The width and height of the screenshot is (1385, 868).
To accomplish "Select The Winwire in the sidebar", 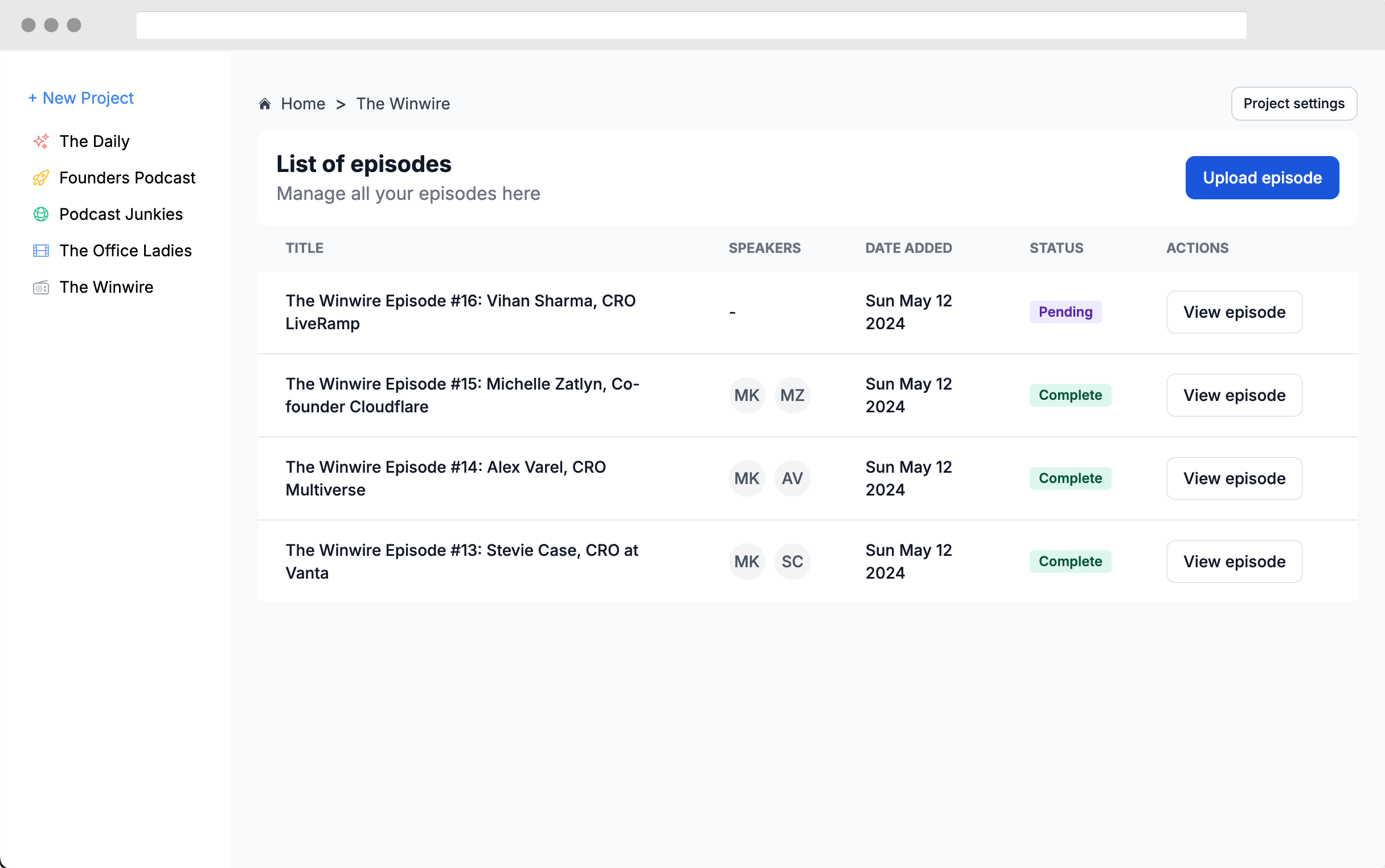I will tap(106, 287).
